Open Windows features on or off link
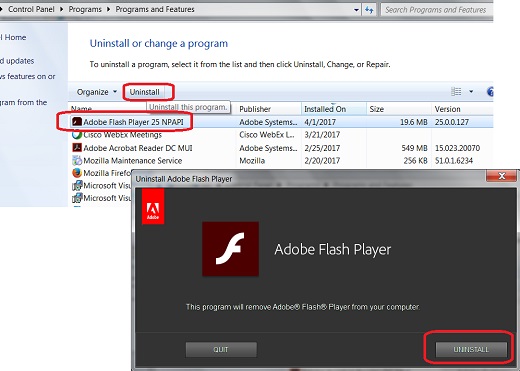This screenshot has width=520, height=371. (x=28, y=76)
